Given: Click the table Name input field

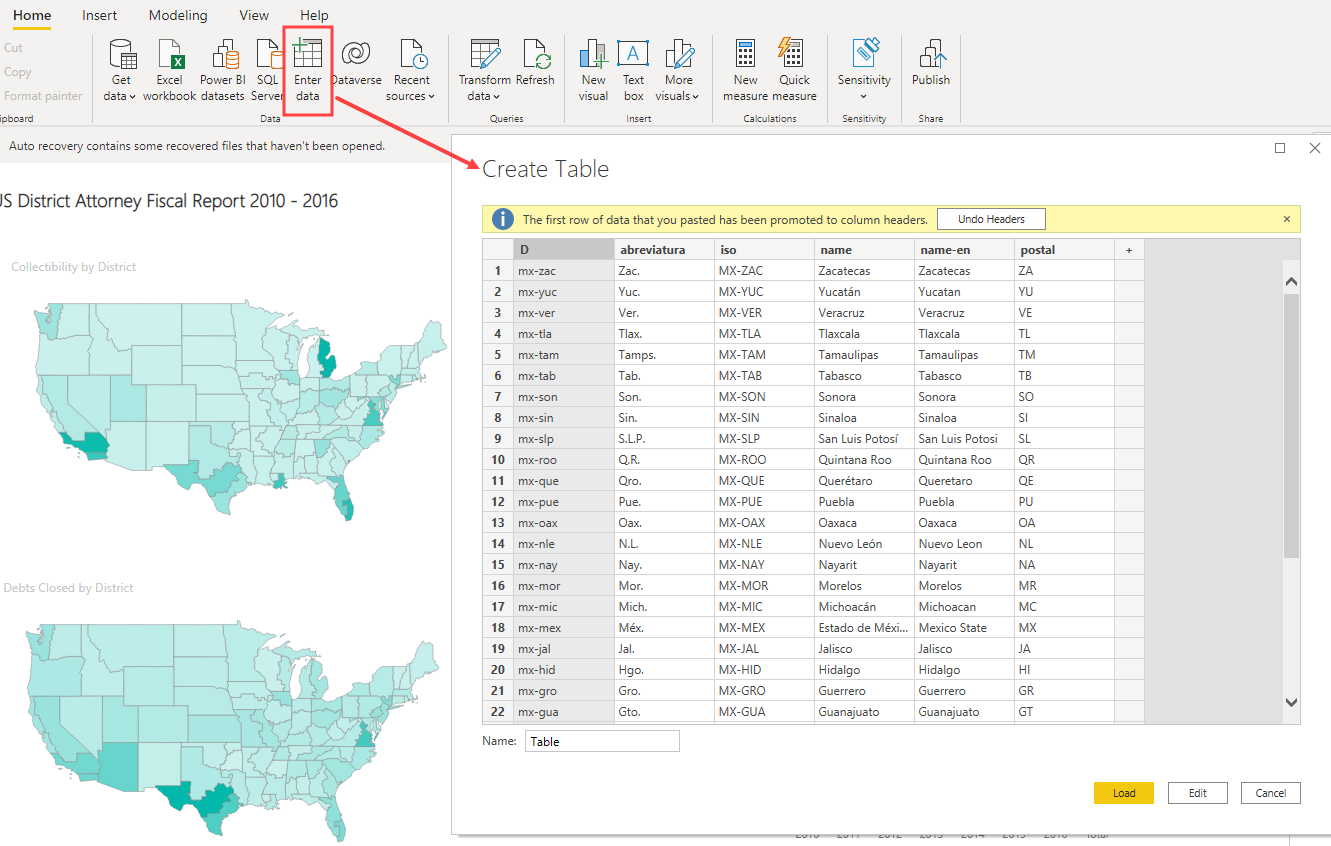Looking at the screenshot, I should [602, 741].
